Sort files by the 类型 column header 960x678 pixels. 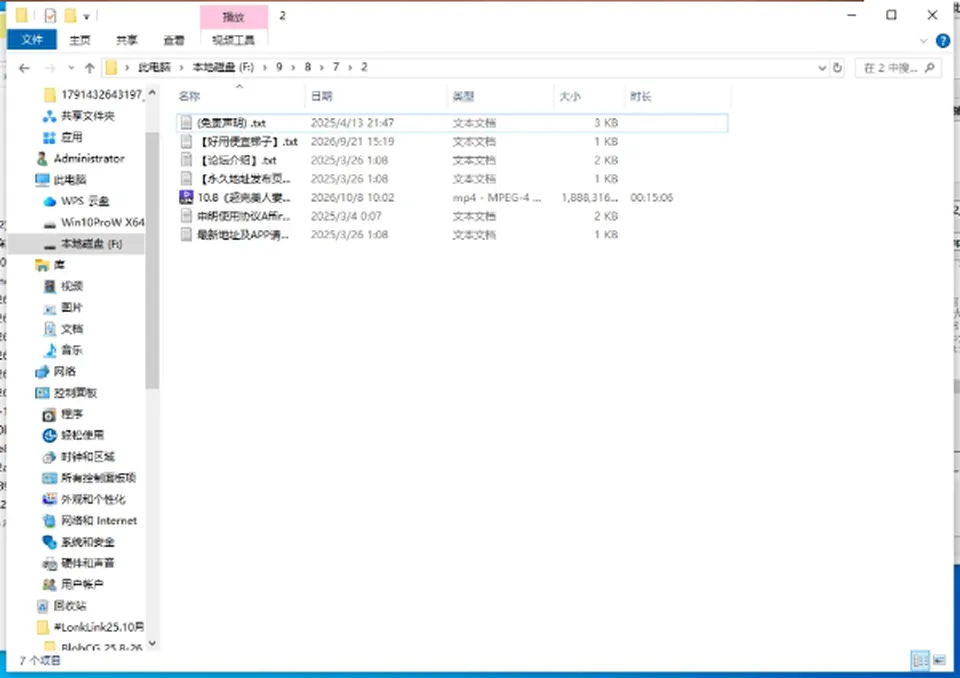point(501,96)
